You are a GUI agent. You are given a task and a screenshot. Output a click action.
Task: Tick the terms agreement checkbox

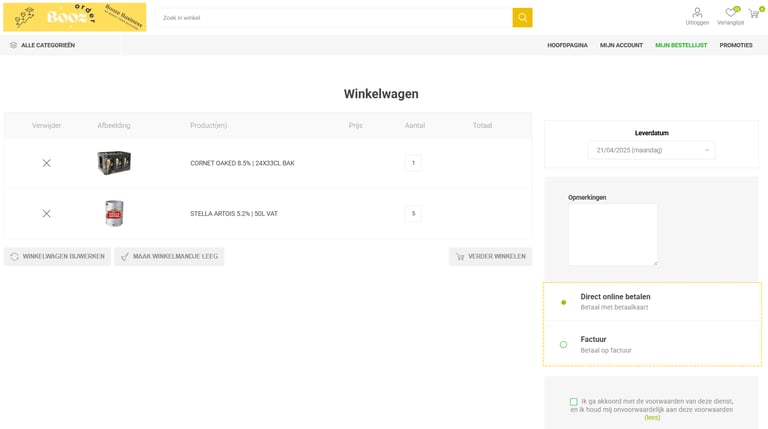pyautogui.click(x=574, y=402)
